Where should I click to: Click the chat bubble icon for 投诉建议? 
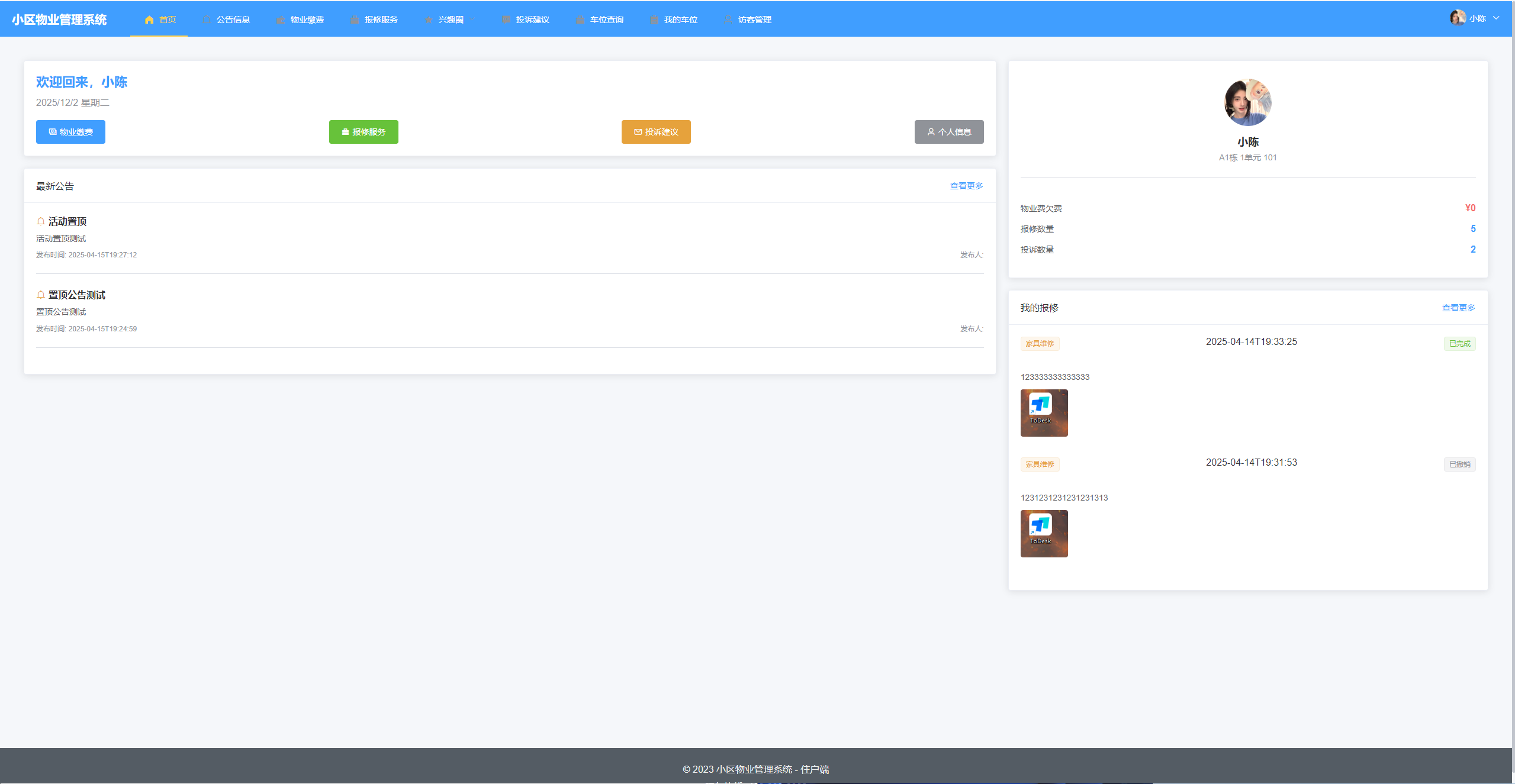[506, 20]
